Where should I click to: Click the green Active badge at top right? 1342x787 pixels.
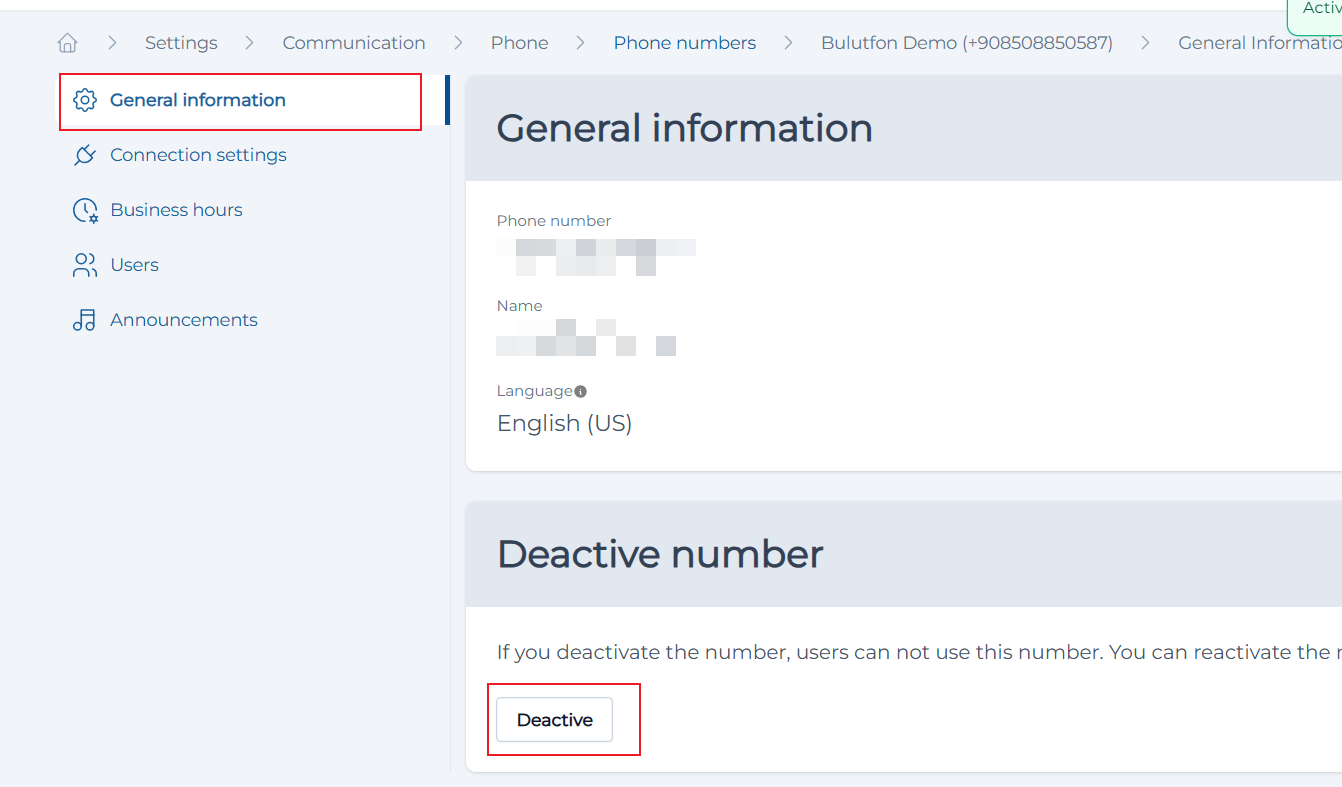[1318, 9]
